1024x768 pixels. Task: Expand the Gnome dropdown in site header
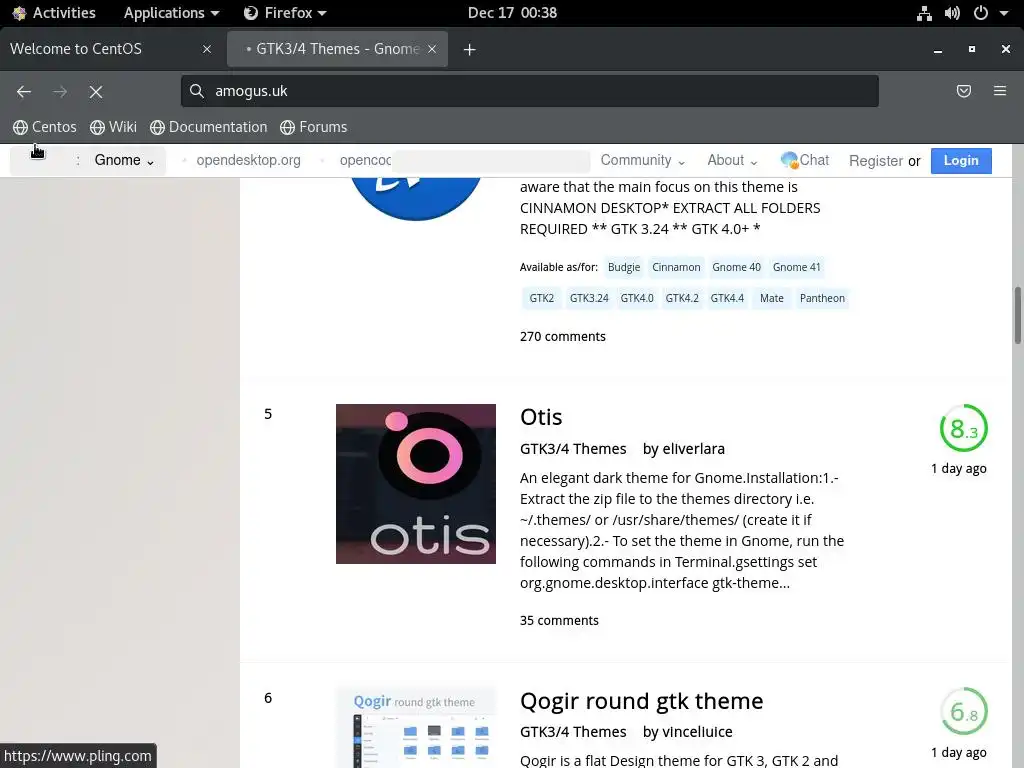[123, 161]
